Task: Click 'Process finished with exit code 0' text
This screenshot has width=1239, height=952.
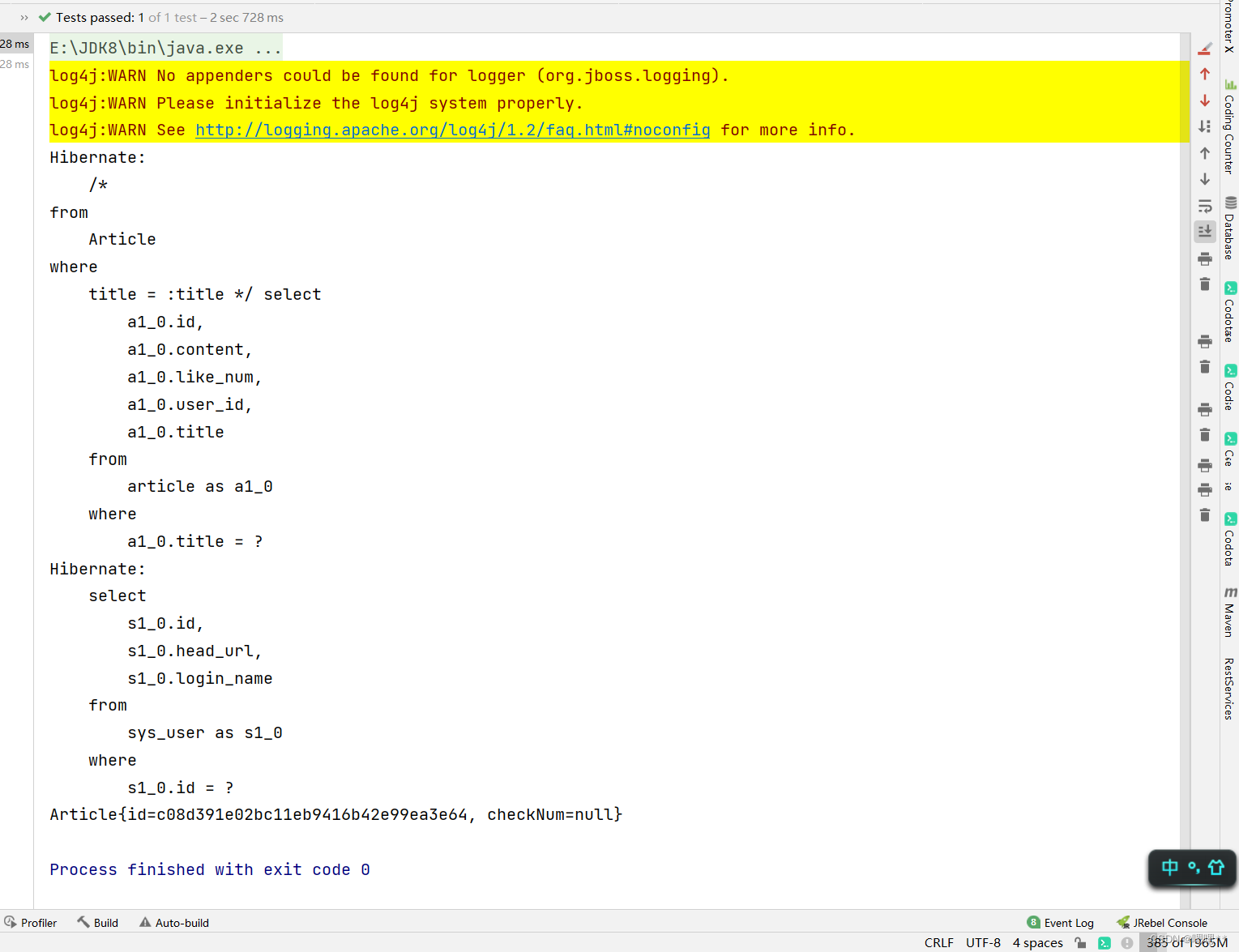Action: tap(210, 870)
